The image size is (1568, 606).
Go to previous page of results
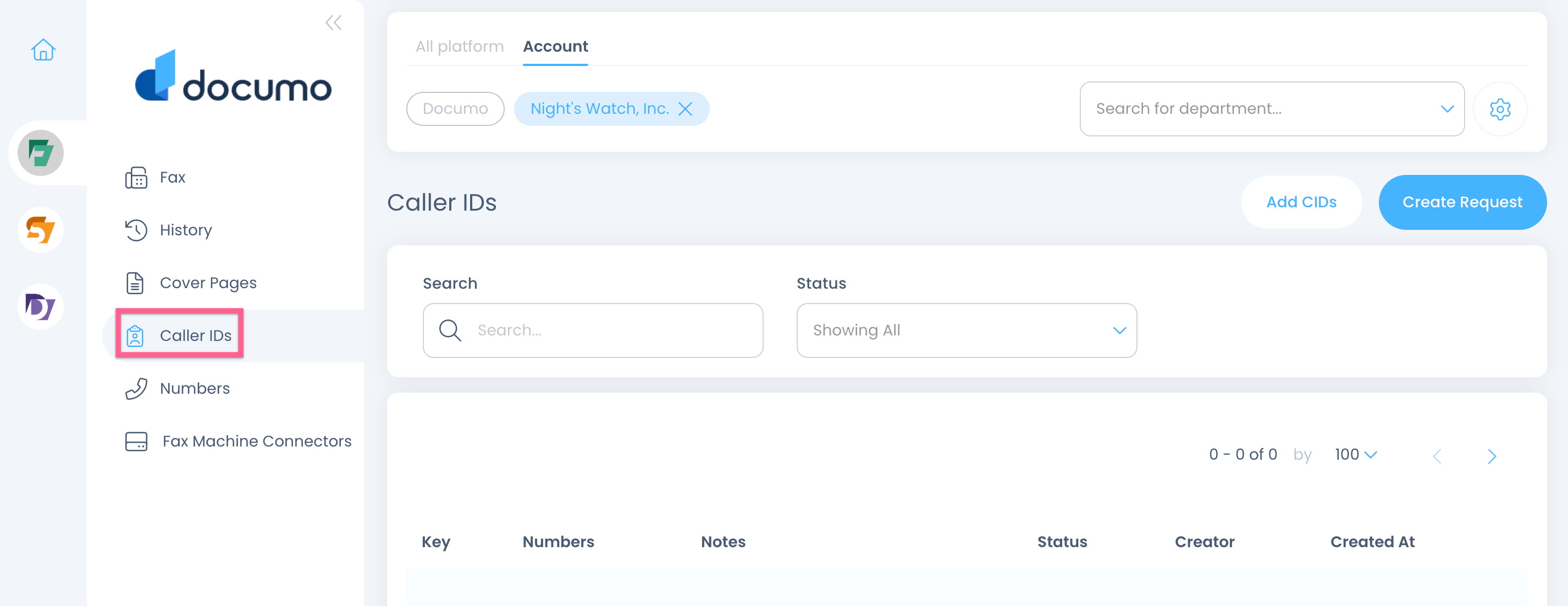coord(1437,456)
